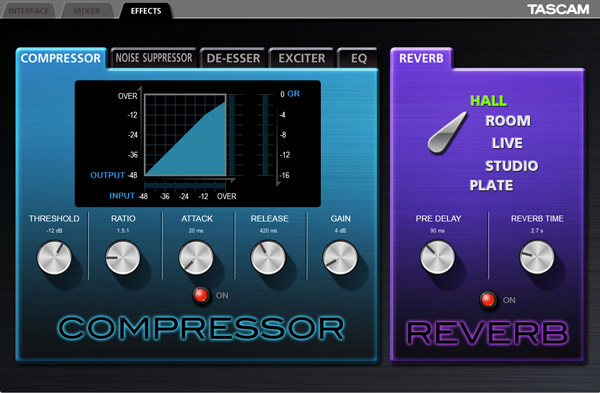The image size is (600, 393).
Task: Toggle the Reverb ON red button
Action: (488, 300)
